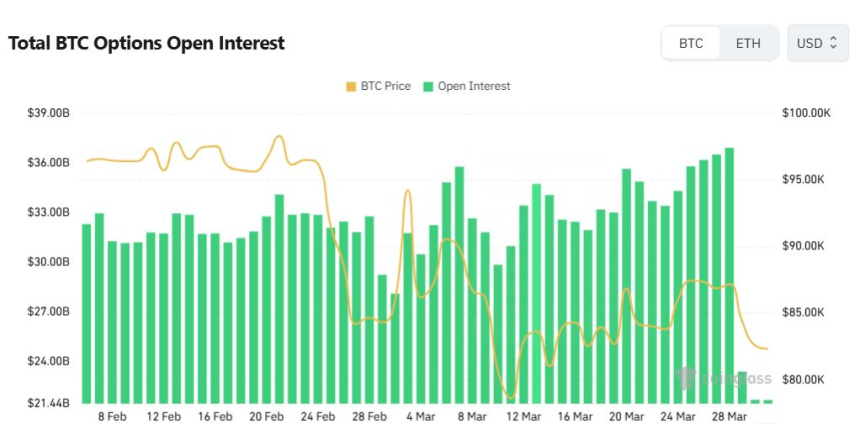The width and height of the screenshot is (860, 424).
Task: Switch to the ETH tab
Action: [748, 43]
